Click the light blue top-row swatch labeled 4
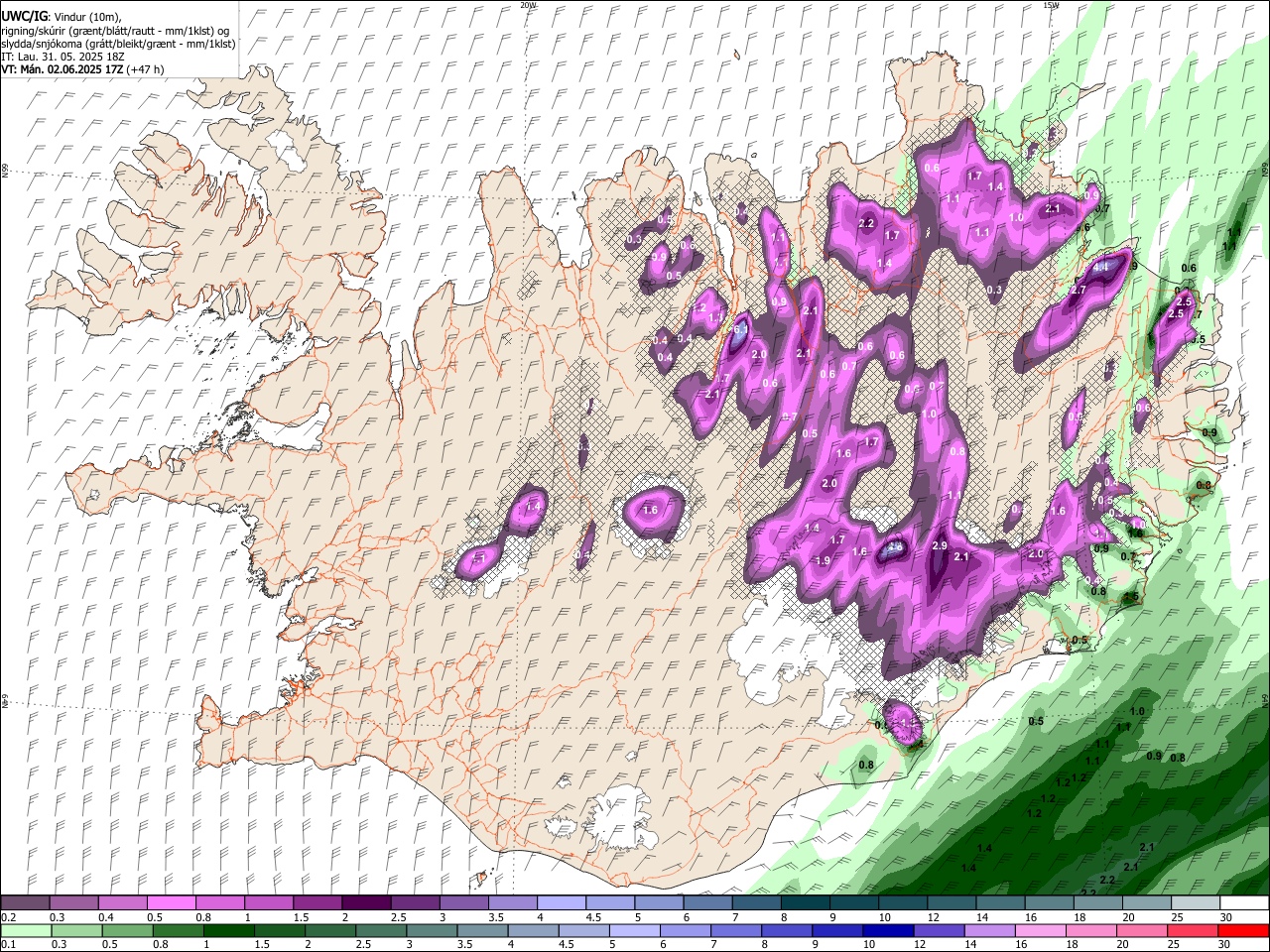The height and width of the screenshot is (952, 1270). point(562,903)
